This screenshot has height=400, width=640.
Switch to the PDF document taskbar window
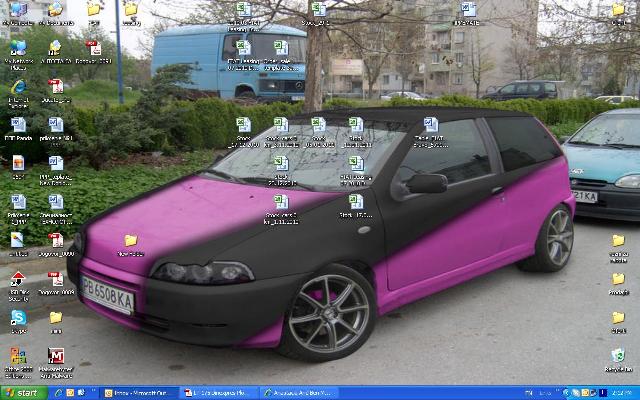point(219,393)
